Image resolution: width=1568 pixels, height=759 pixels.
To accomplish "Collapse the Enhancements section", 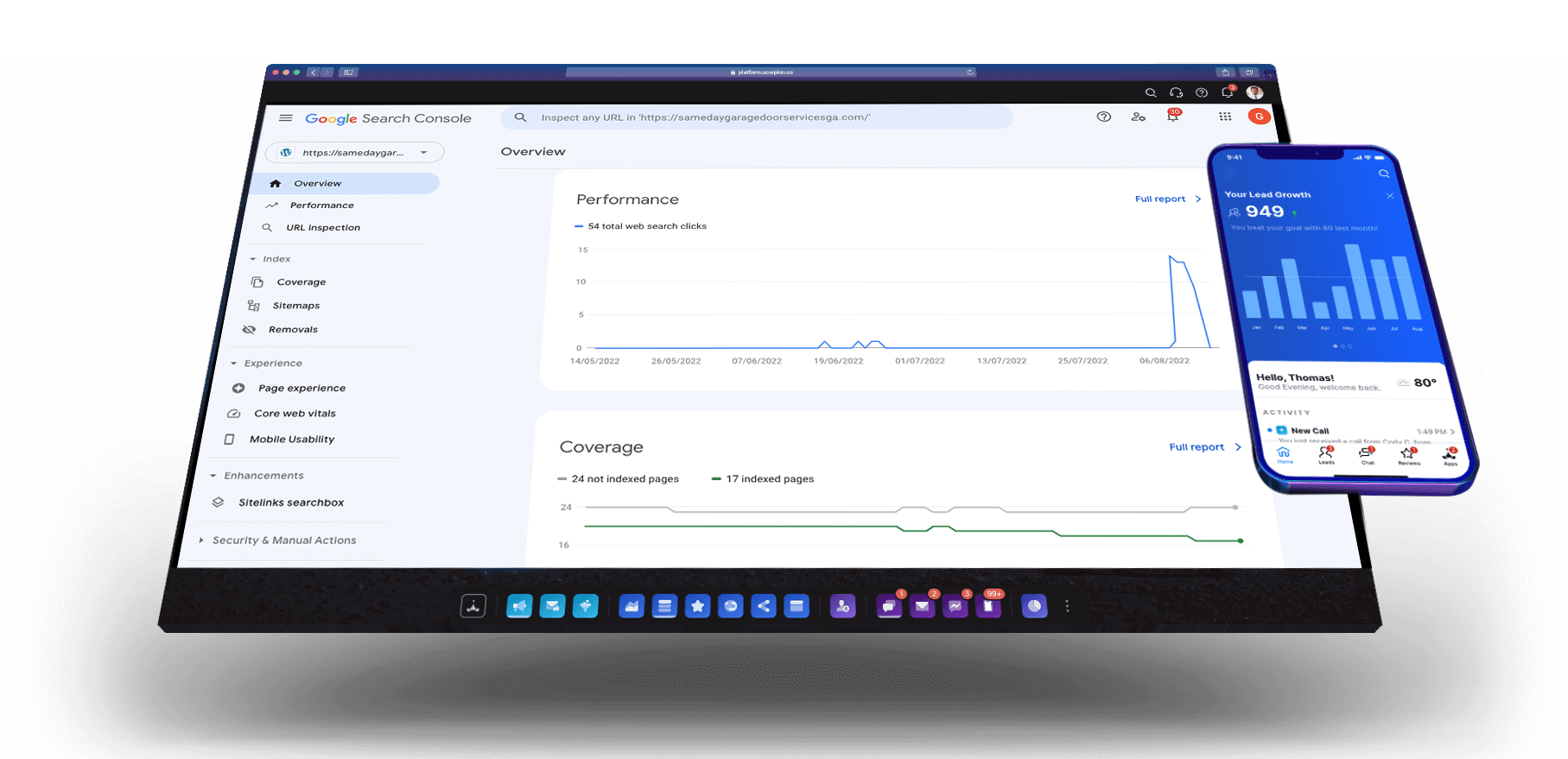I will click(x=213, y=476).
